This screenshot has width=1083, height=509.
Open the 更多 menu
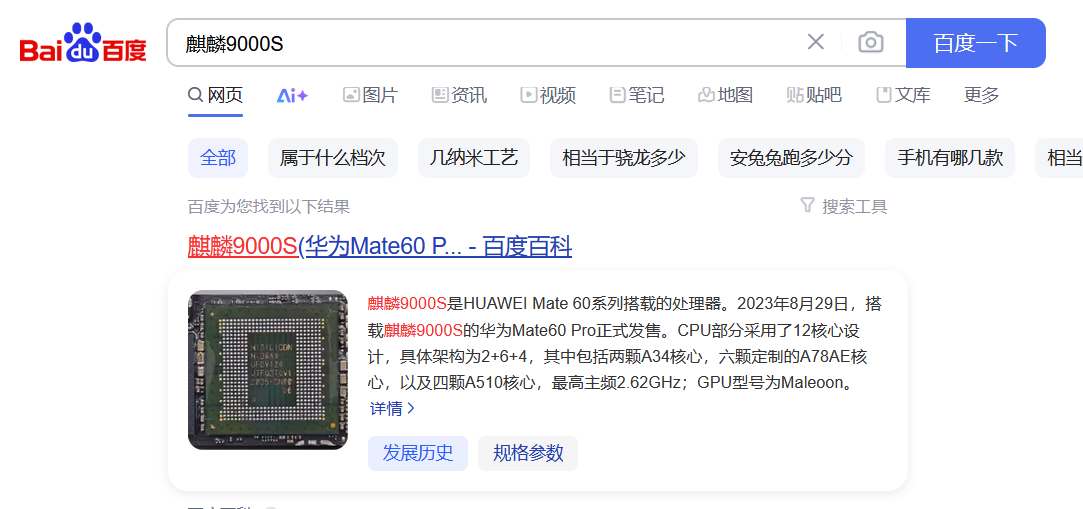[x=981, y=95]
